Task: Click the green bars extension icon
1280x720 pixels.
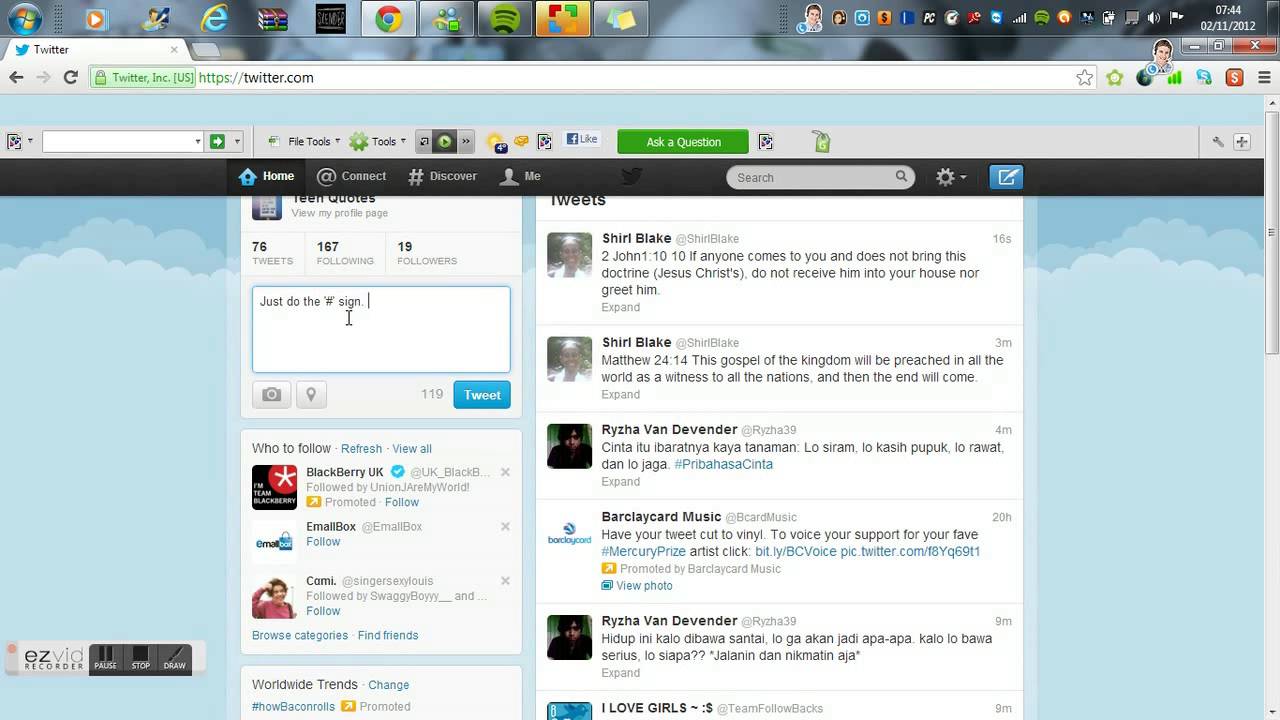Action: 1175,77
